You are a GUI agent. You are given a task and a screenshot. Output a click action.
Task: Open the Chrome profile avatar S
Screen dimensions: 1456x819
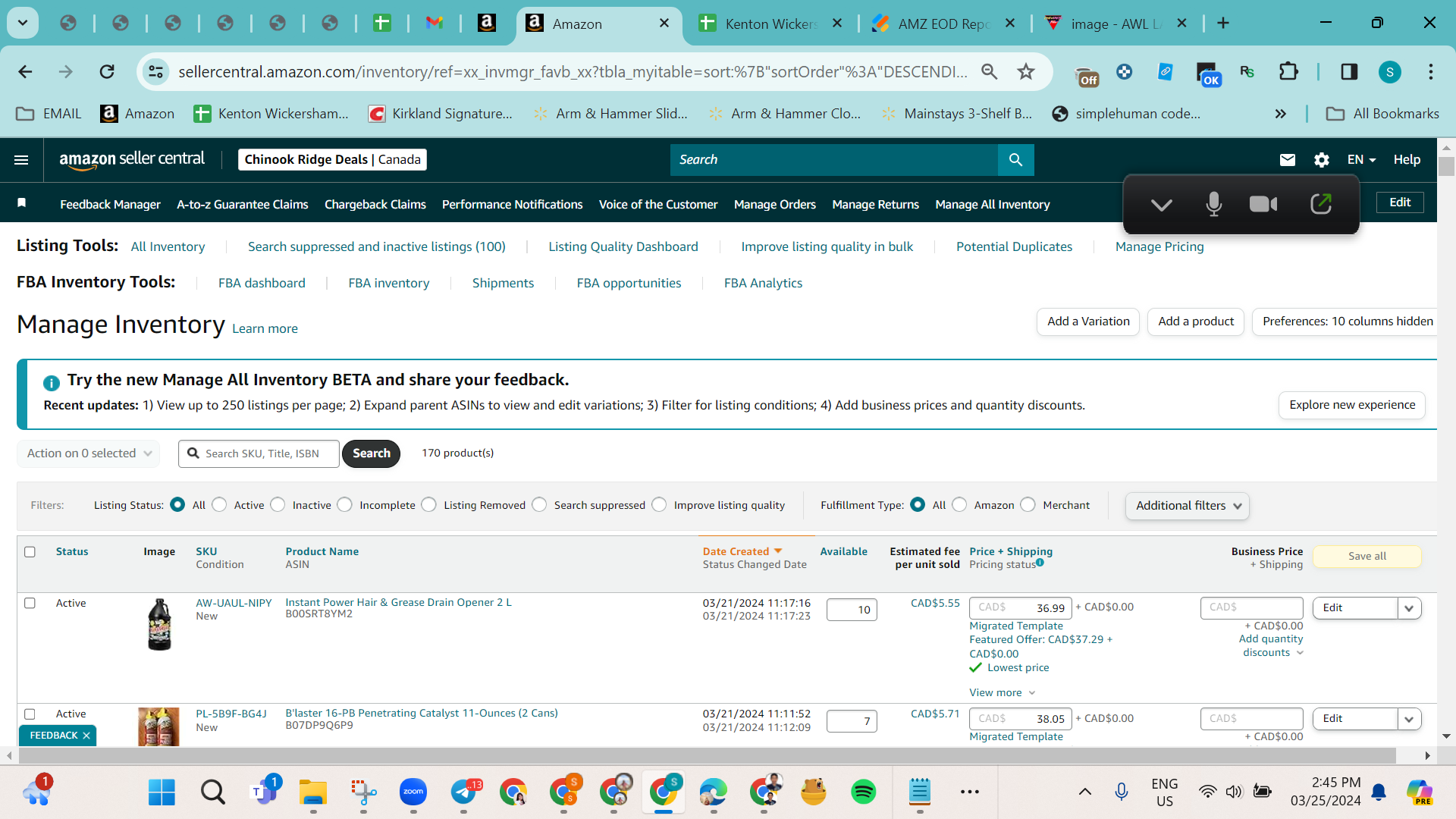tap(1389, 72)
